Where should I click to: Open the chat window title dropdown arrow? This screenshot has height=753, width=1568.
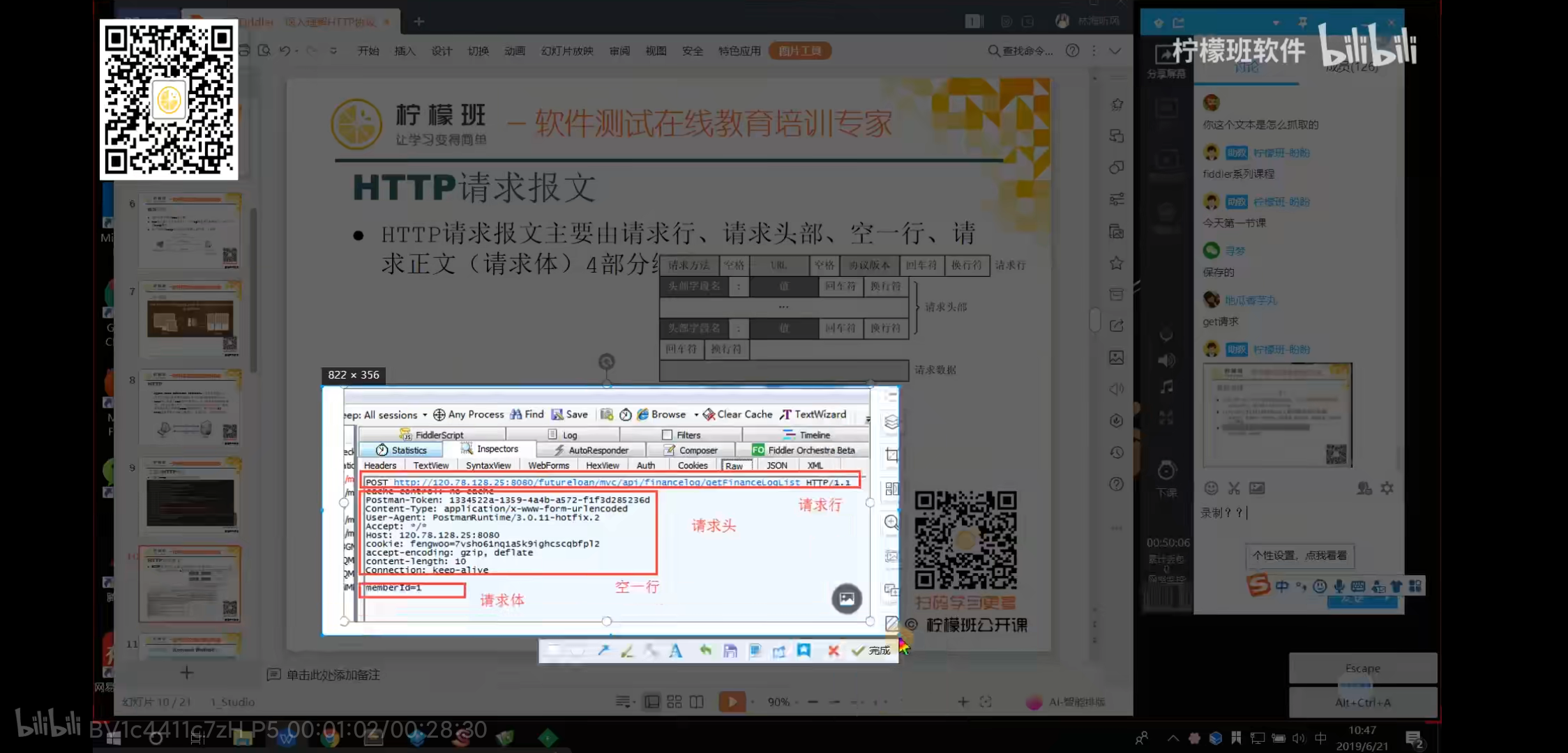[1276, 22]
